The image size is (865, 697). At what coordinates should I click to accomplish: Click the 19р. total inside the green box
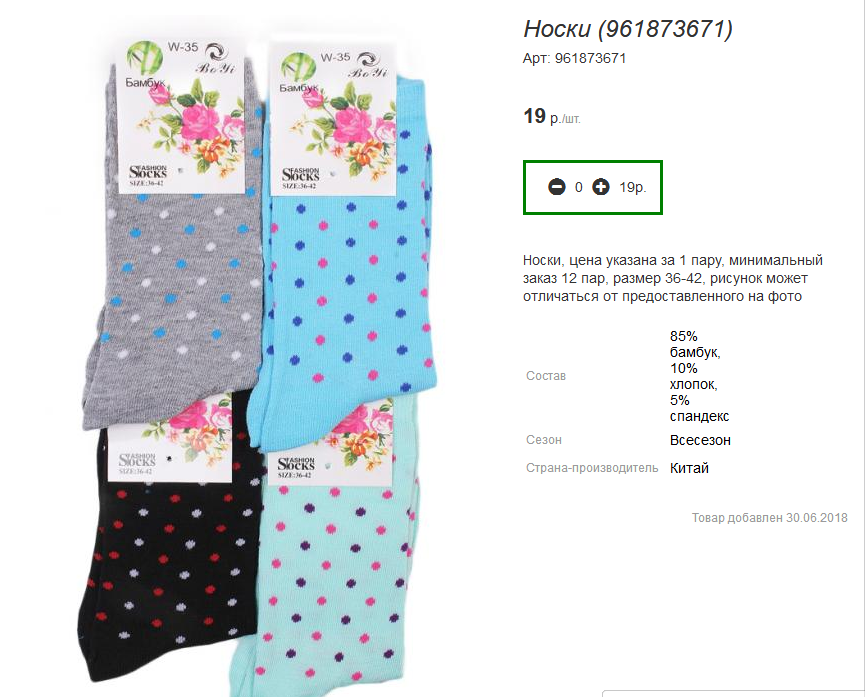[x=633, y=188]
